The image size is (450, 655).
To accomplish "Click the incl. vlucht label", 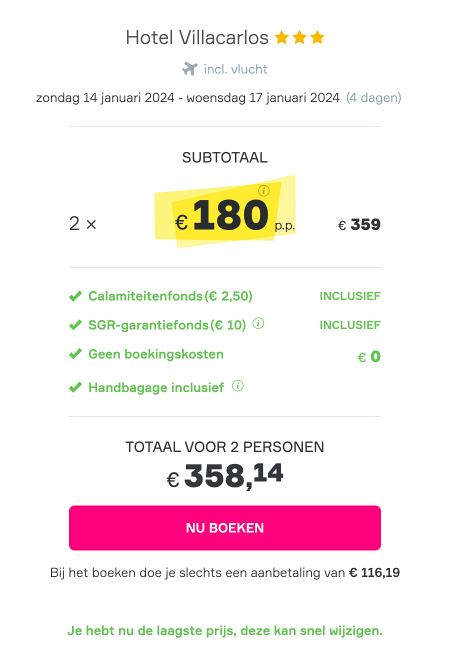I will click(235, 69).
